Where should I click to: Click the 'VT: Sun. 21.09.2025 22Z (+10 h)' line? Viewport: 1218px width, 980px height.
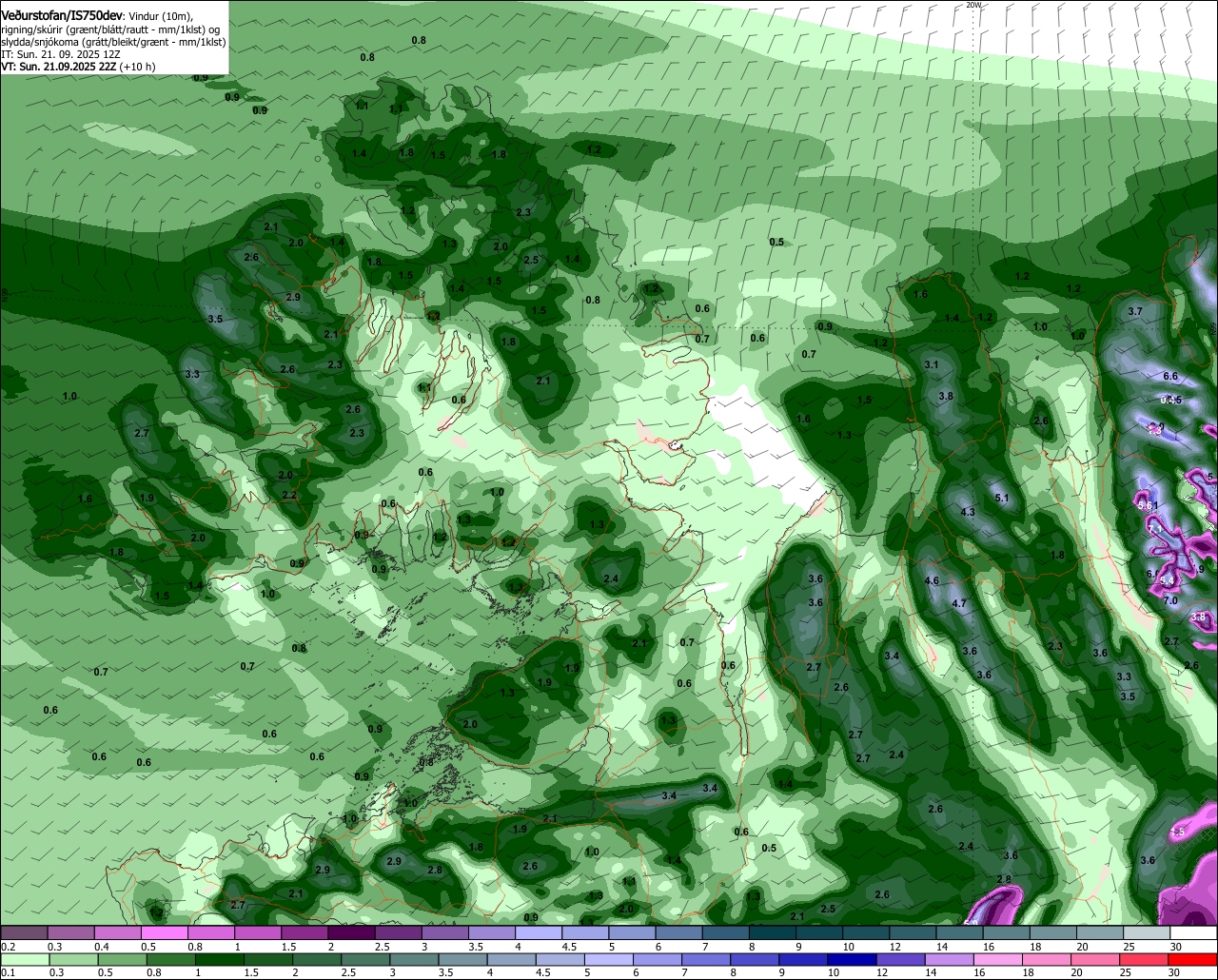tap(78, 67)
